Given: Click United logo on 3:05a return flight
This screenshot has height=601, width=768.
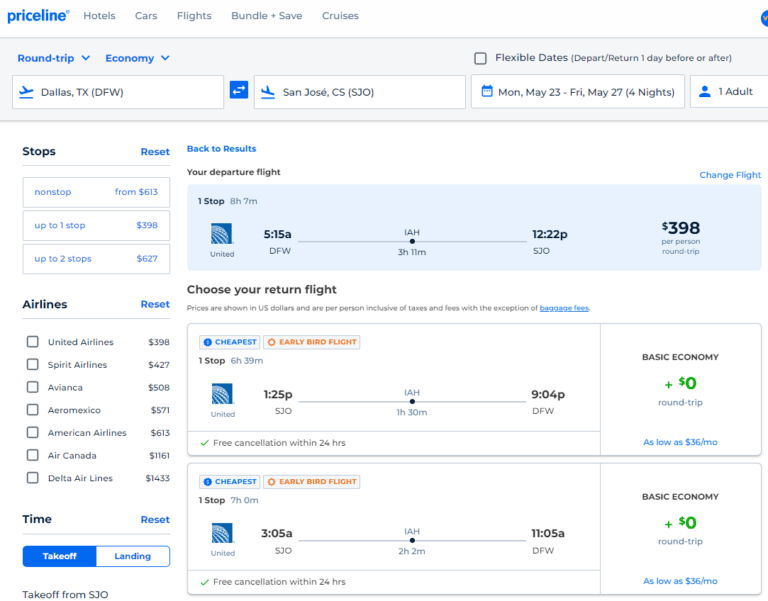Looking at the screenshot, I should point(222,533).
